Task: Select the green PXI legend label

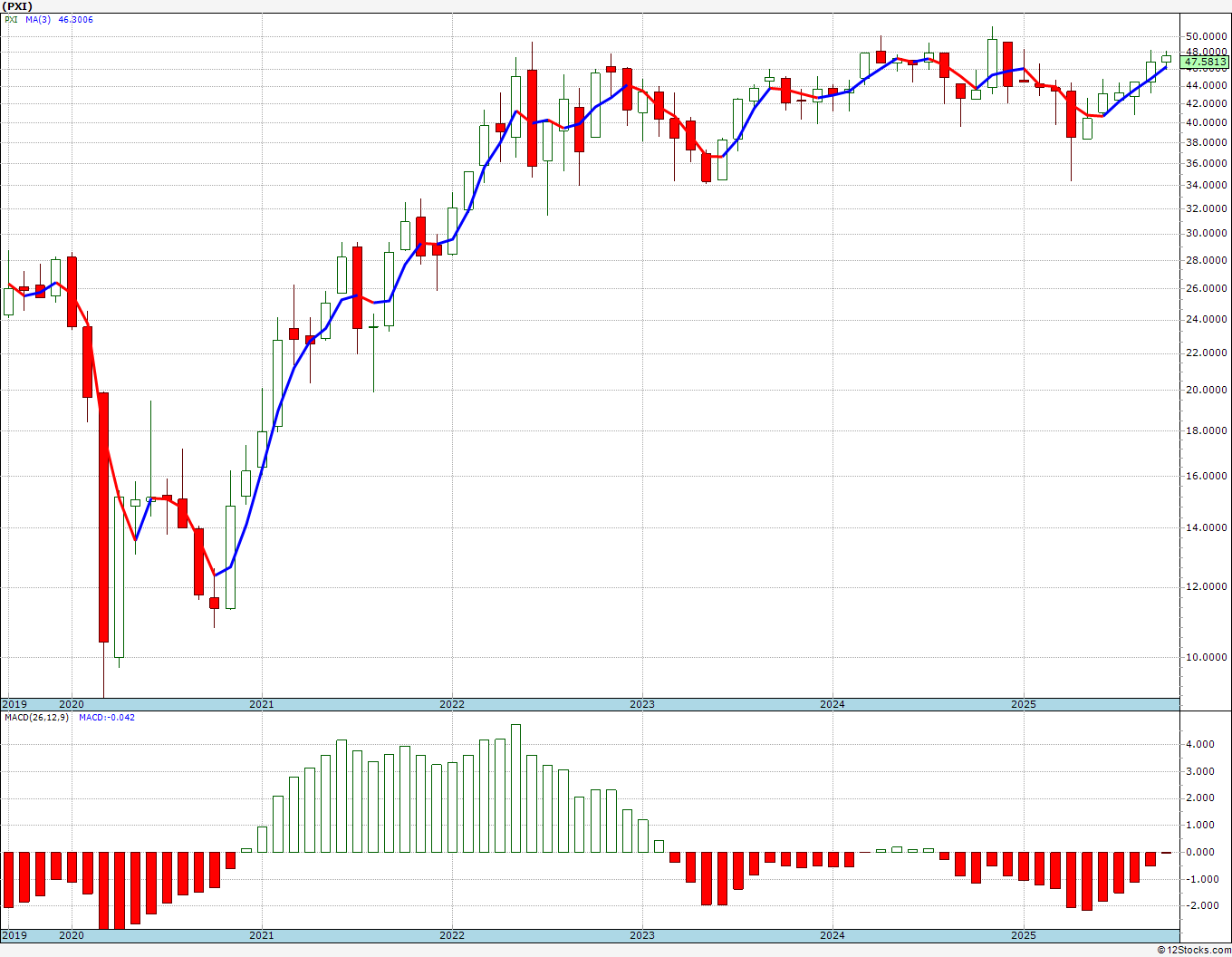Action: tap(12, 20)
